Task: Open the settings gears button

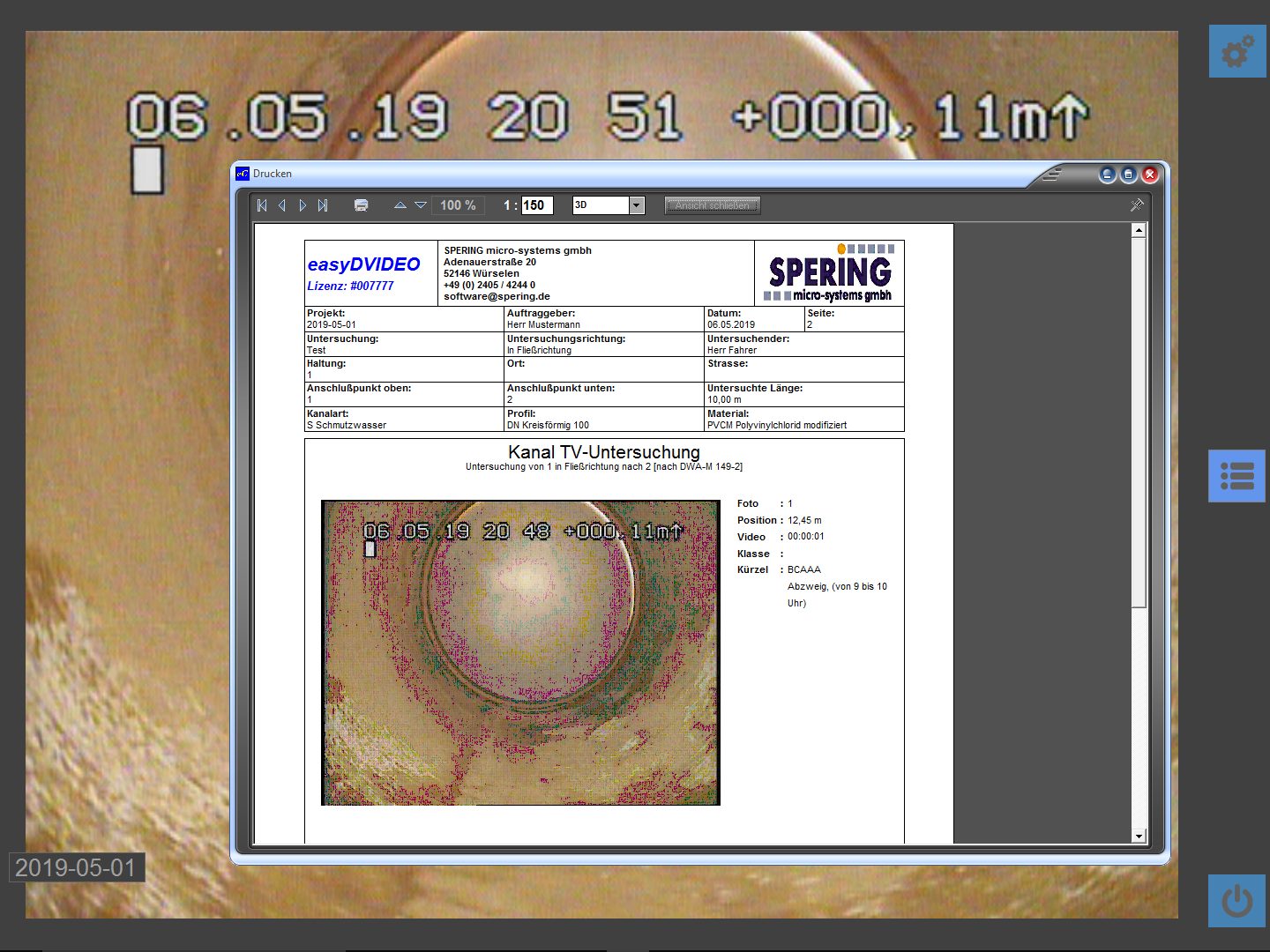Action: click(x=1236, y=51)
